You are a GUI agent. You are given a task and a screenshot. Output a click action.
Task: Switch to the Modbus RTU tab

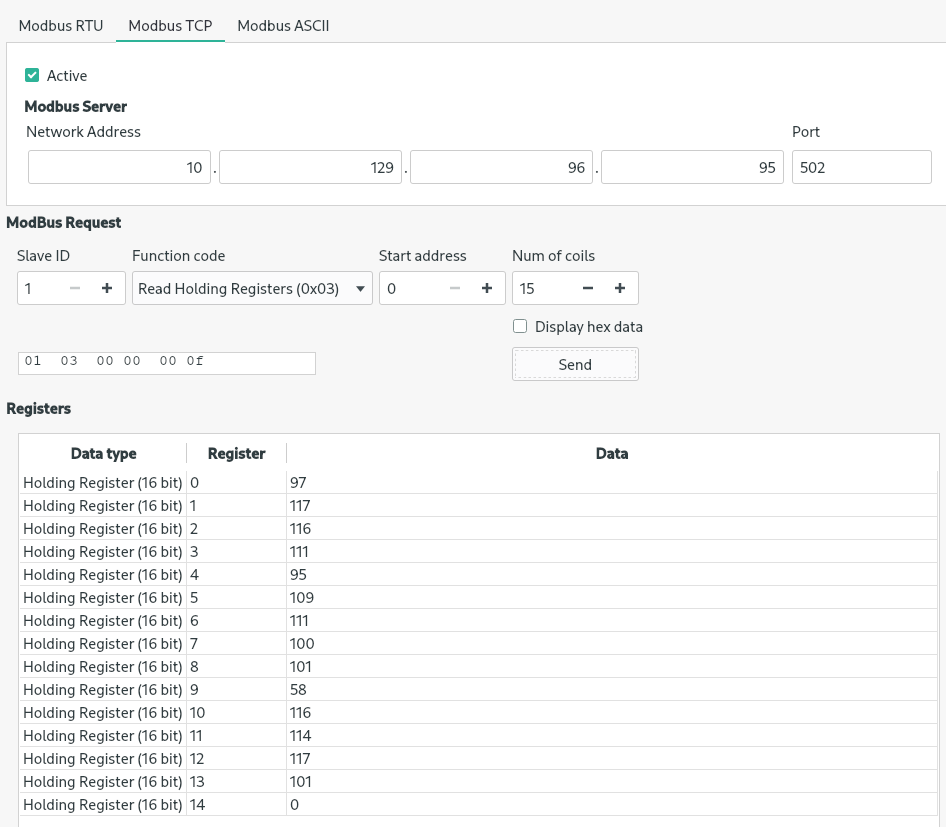61,26
